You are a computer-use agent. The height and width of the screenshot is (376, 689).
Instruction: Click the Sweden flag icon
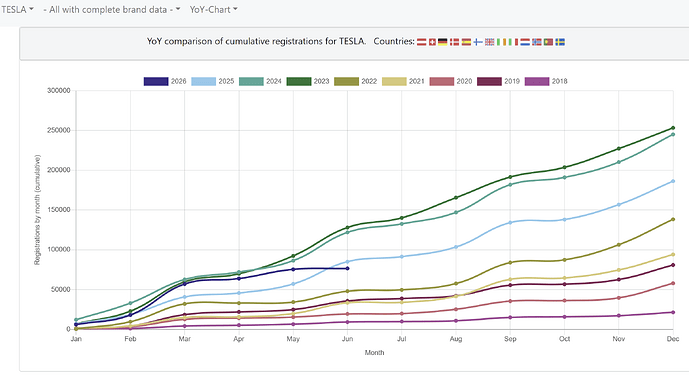pos(560,42)
